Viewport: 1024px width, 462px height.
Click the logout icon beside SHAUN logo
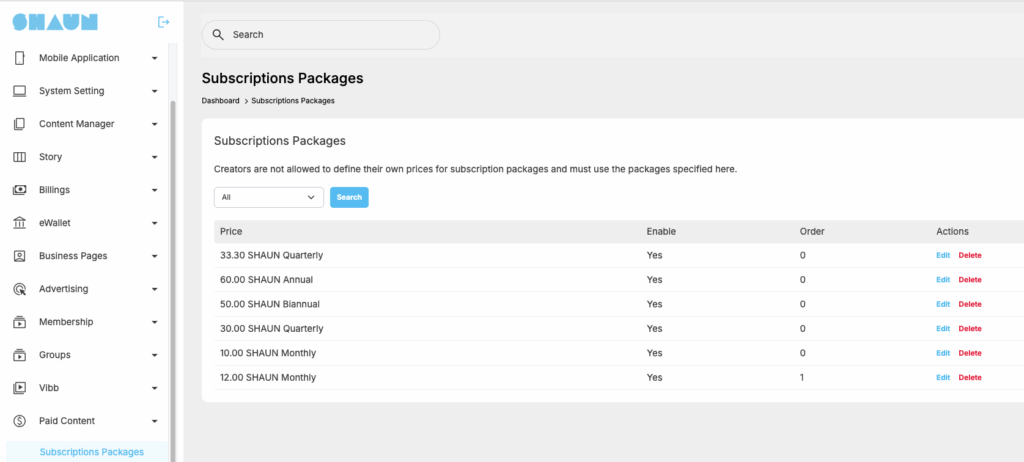click(163, 22)
